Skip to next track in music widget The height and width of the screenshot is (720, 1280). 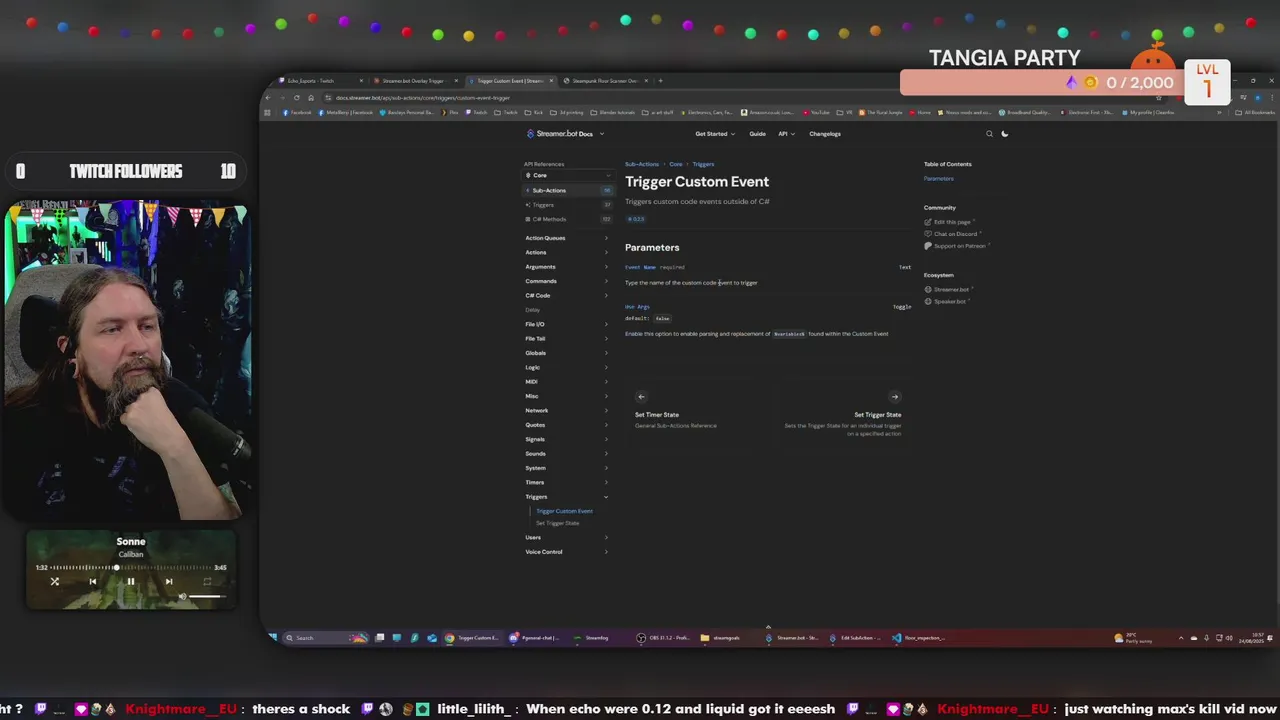pyautogui.click(x=168, y=581)
